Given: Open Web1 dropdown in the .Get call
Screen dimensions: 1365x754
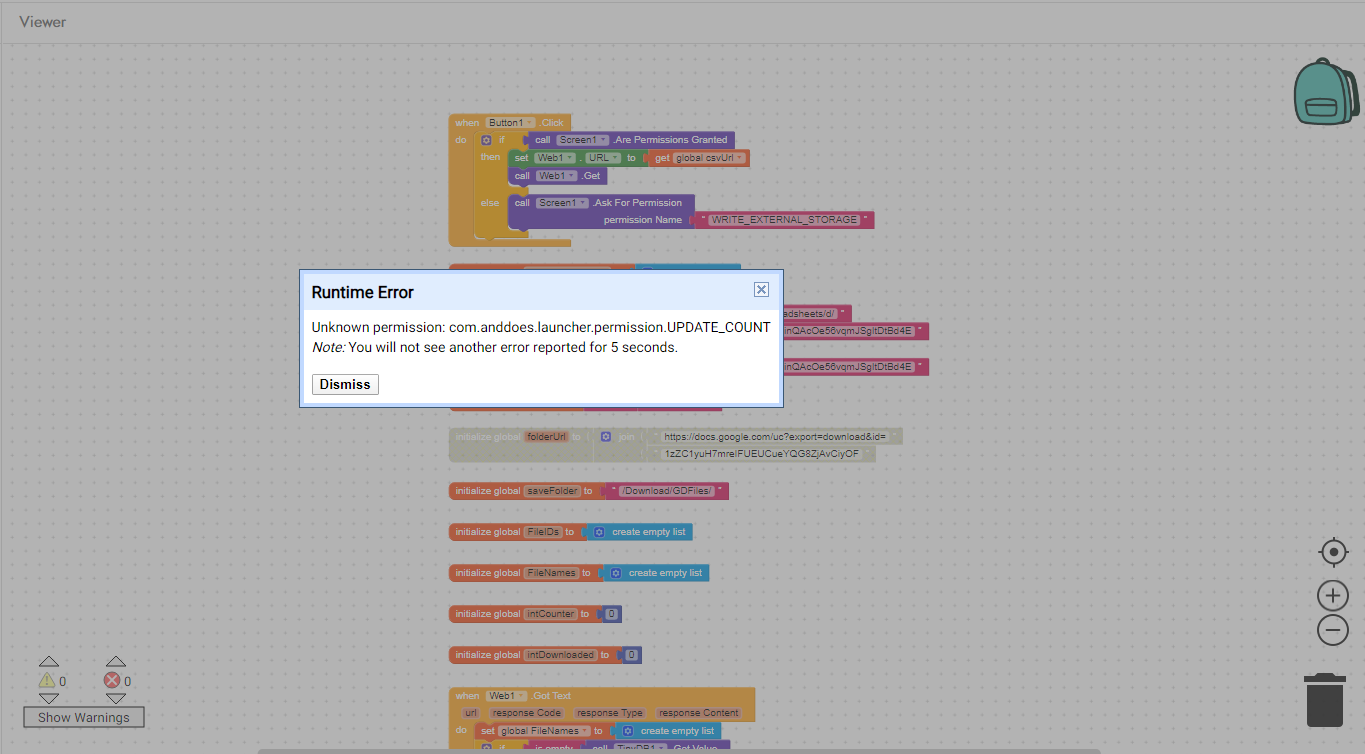Looking at the screenshot, I should [557, 176].
